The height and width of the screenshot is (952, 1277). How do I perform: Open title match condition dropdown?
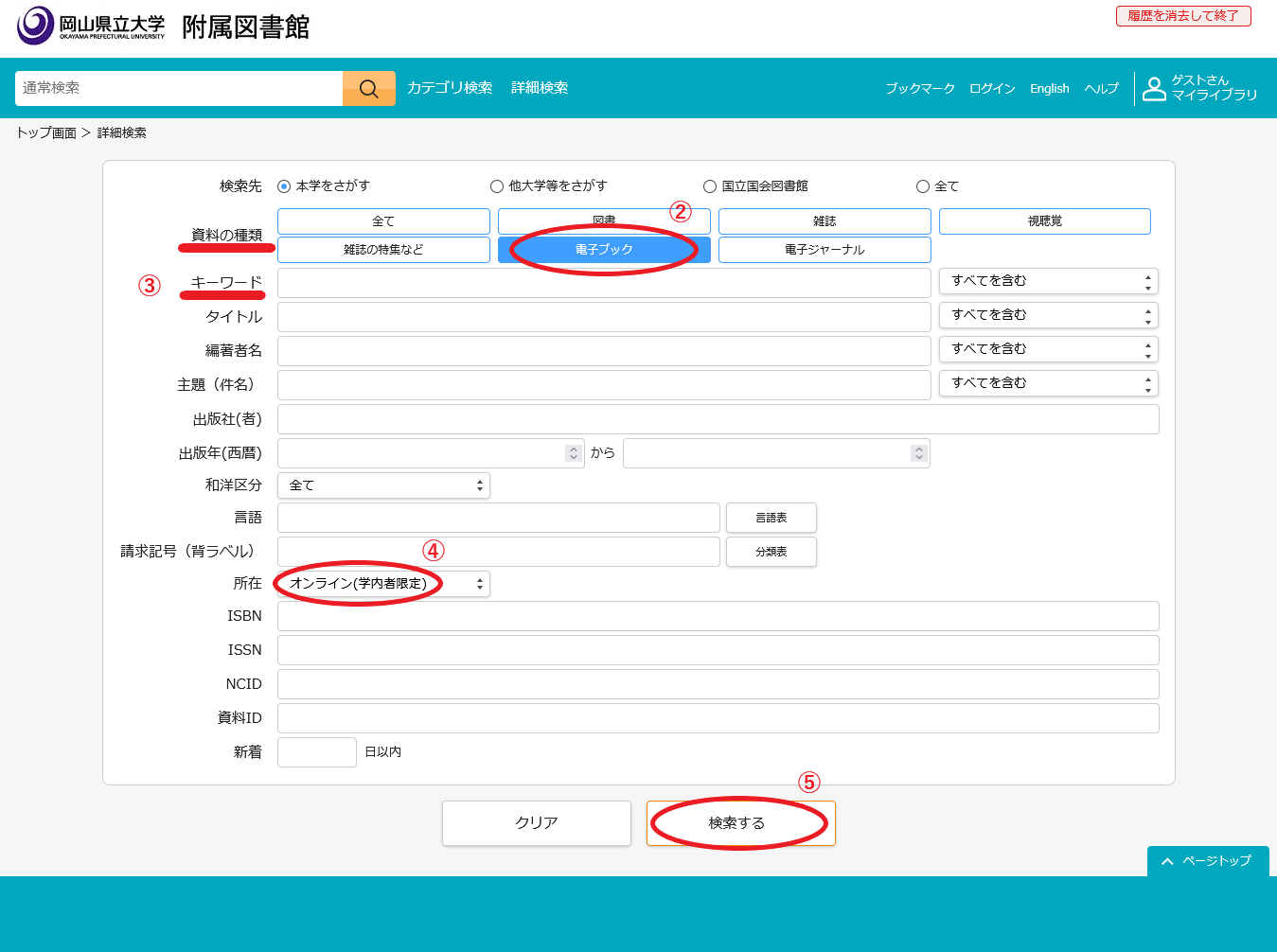coord(1049,315)
